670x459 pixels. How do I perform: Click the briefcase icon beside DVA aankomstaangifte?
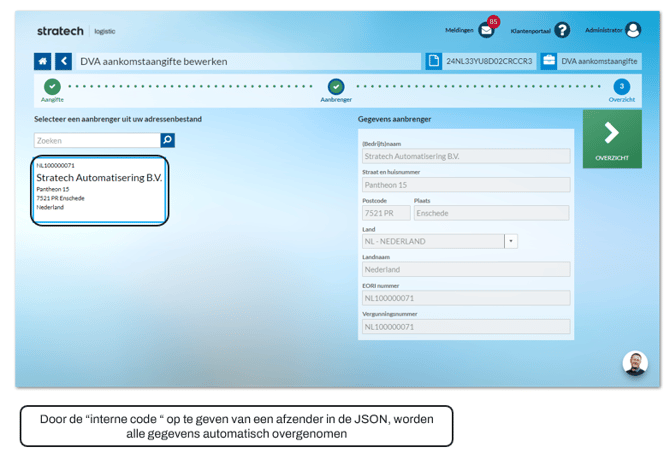click(549, 61)
